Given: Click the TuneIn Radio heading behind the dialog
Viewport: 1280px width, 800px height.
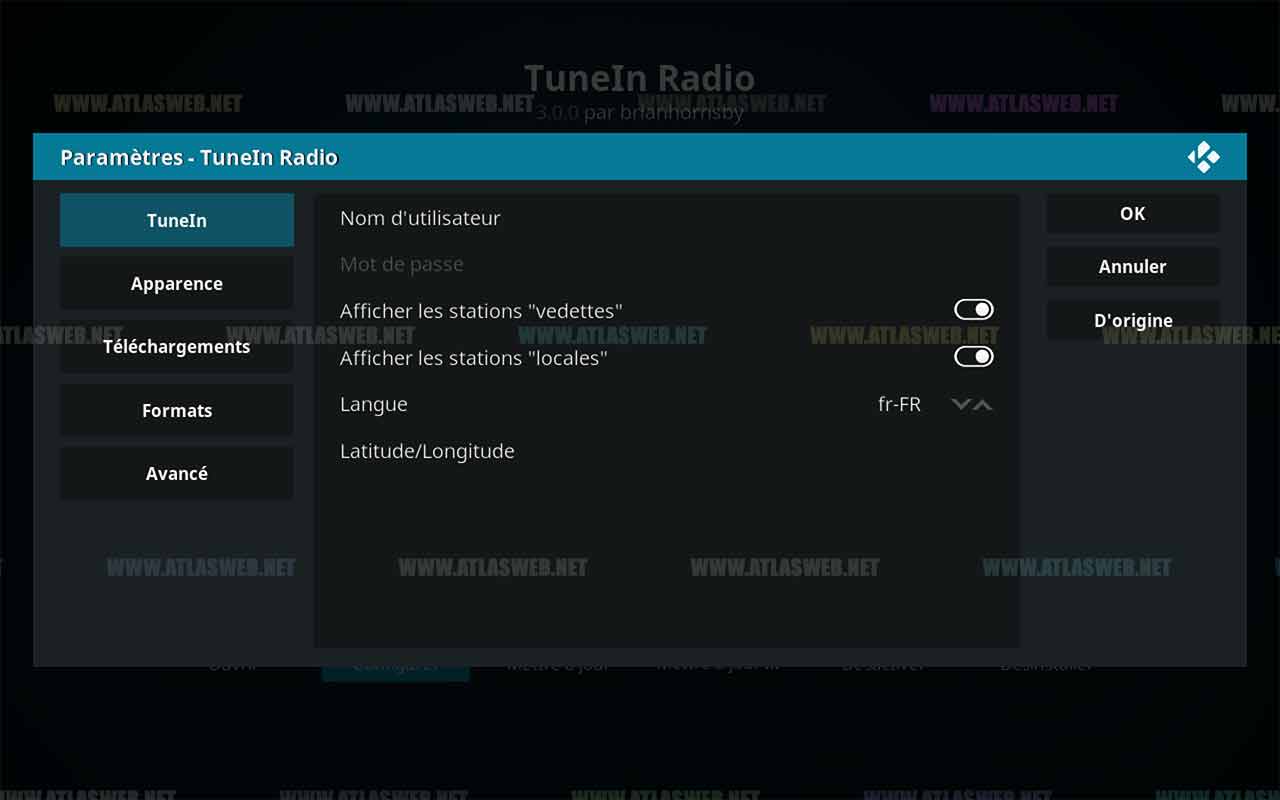Looking at the screenshot, I should 640,77.
